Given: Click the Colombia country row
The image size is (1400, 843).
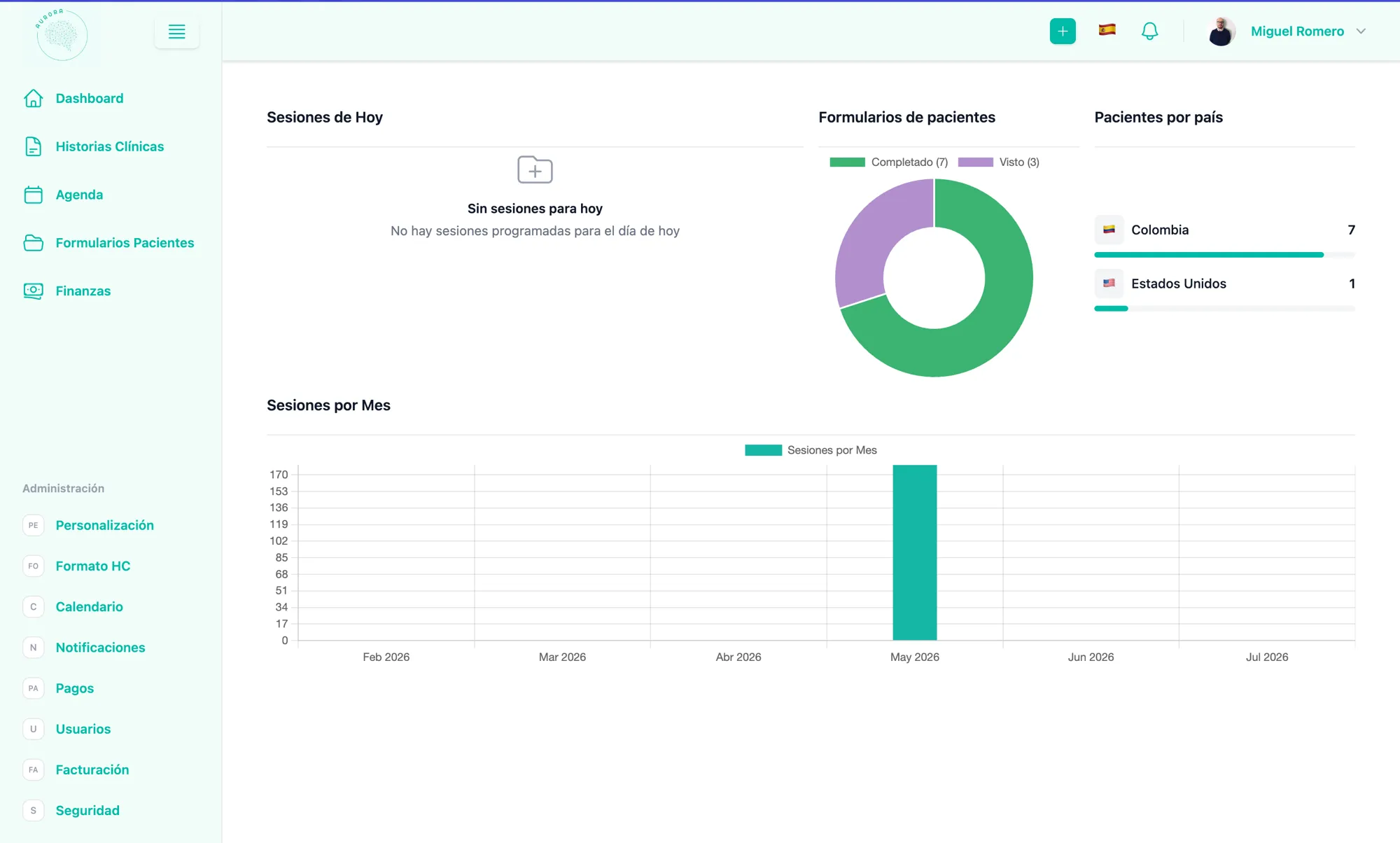Looking at the screenshot, I should (x=1225, y=230).
